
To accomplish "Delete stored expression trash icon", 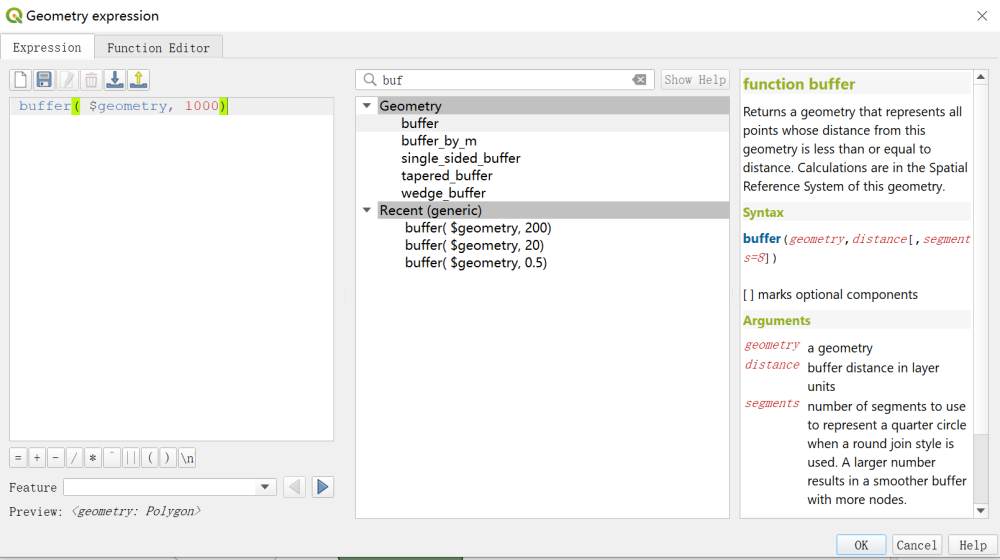I will click(91, 80).
